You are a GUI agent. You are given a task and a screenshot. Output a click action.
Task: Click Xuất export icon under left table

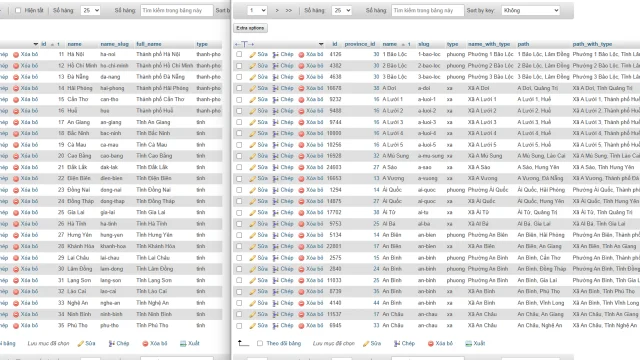(183, 344)
